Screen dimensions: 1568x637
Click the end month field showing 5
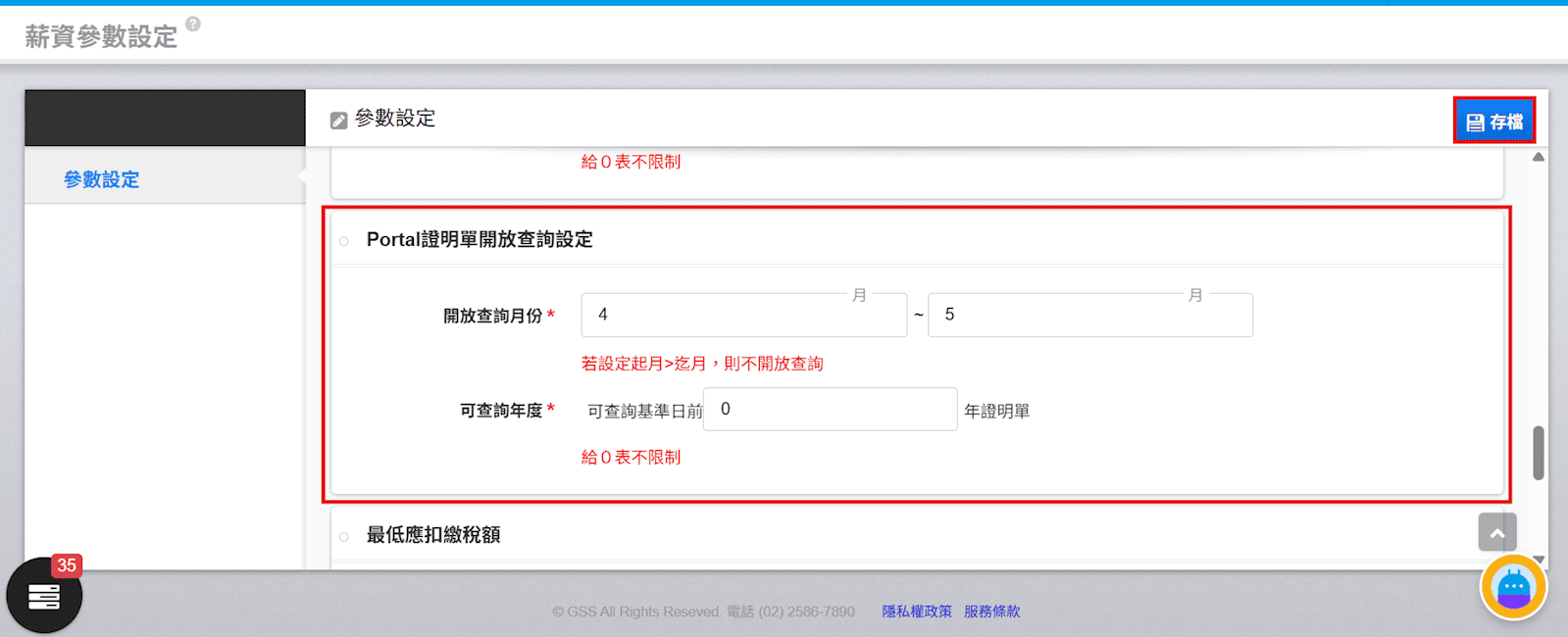point(1088,316)
